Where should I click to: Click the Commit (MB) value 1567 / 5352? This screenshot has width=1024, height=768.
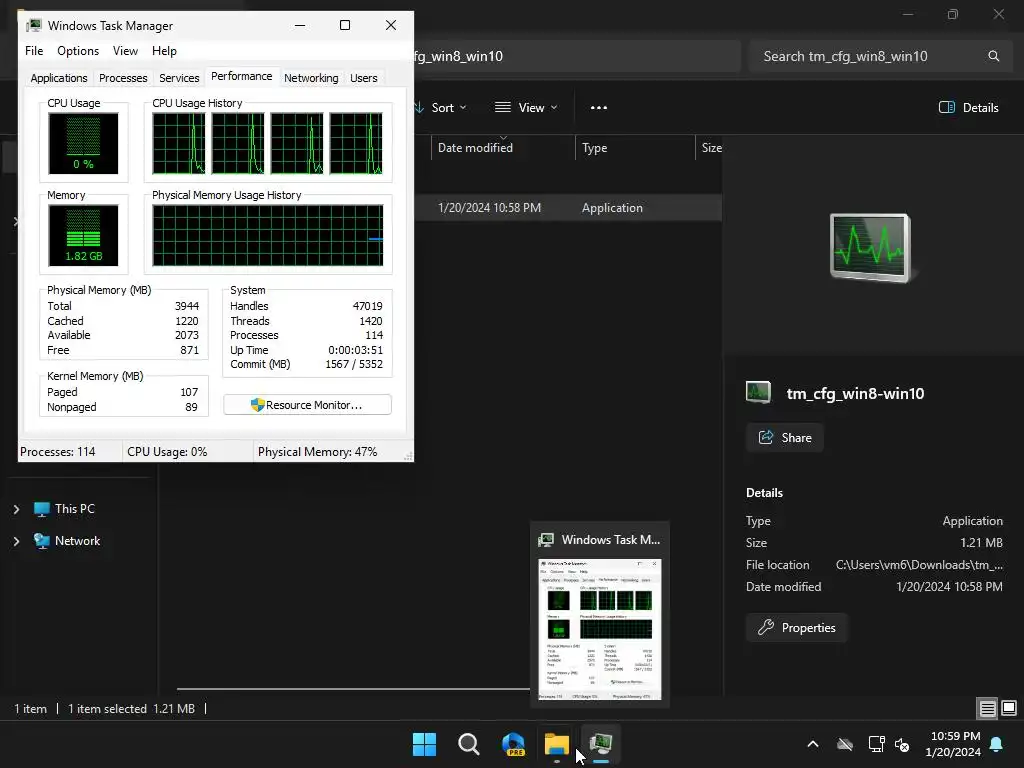coord(354,364)
